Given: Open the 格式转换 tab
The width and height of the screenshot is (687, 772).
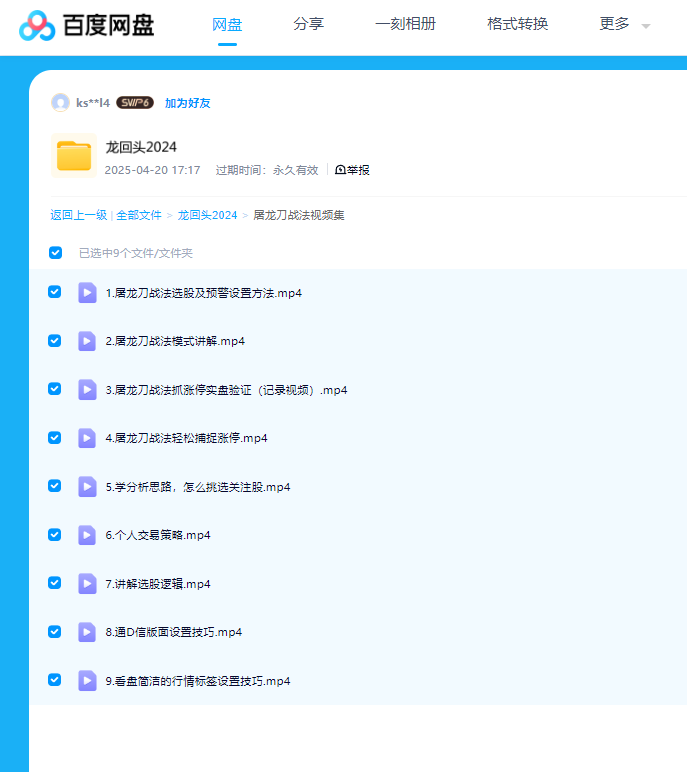Looking at the screenshot, I should (x=517, y=24).
